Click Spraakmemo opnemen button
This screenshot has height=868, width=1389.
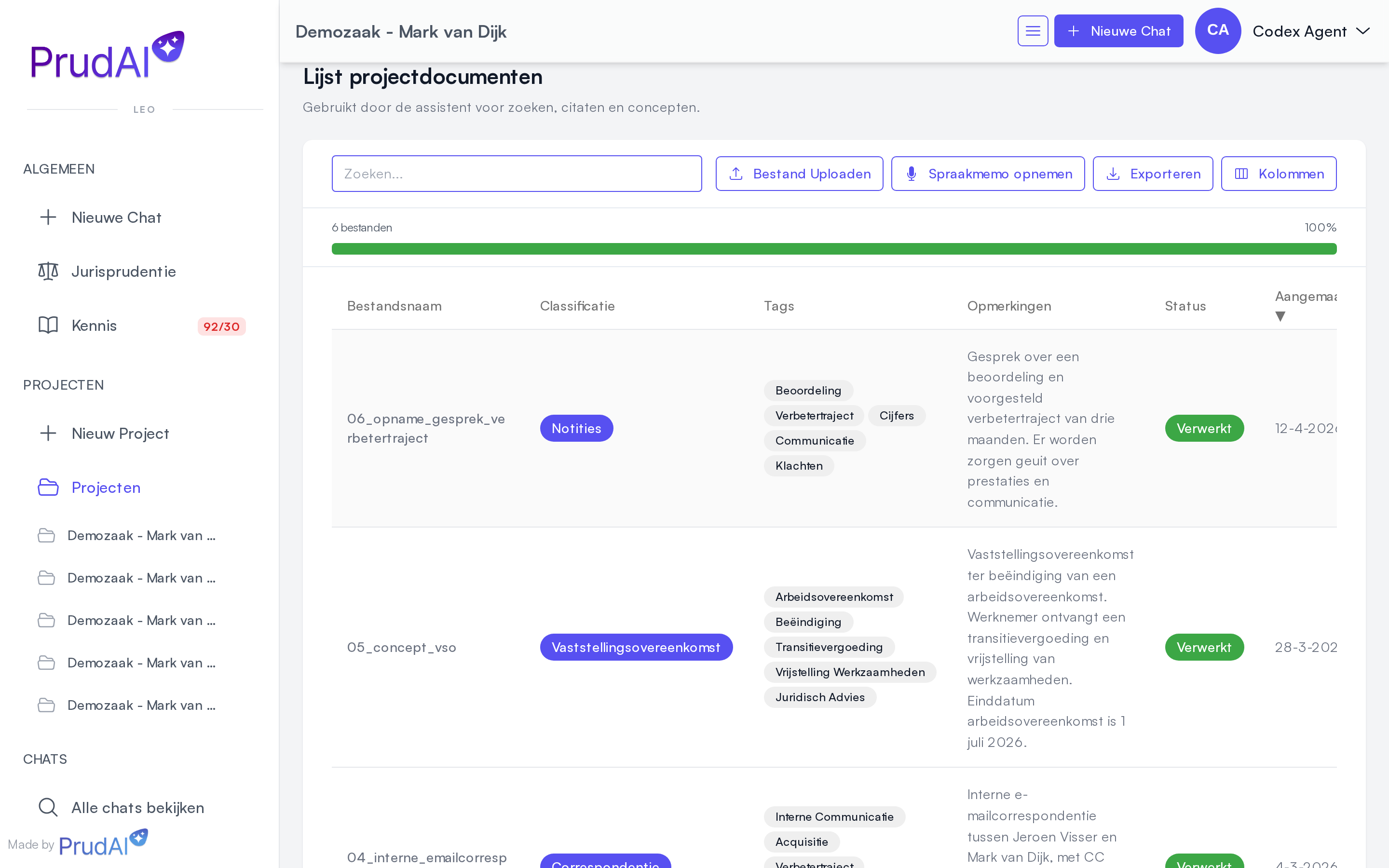point(988,174)
